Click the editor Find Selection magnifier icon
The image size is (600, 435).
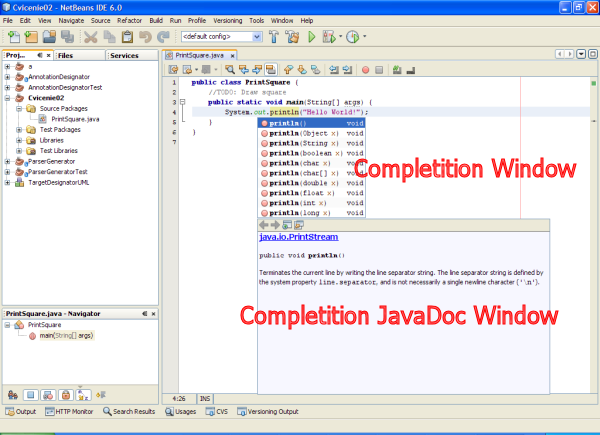click(230, 70)
